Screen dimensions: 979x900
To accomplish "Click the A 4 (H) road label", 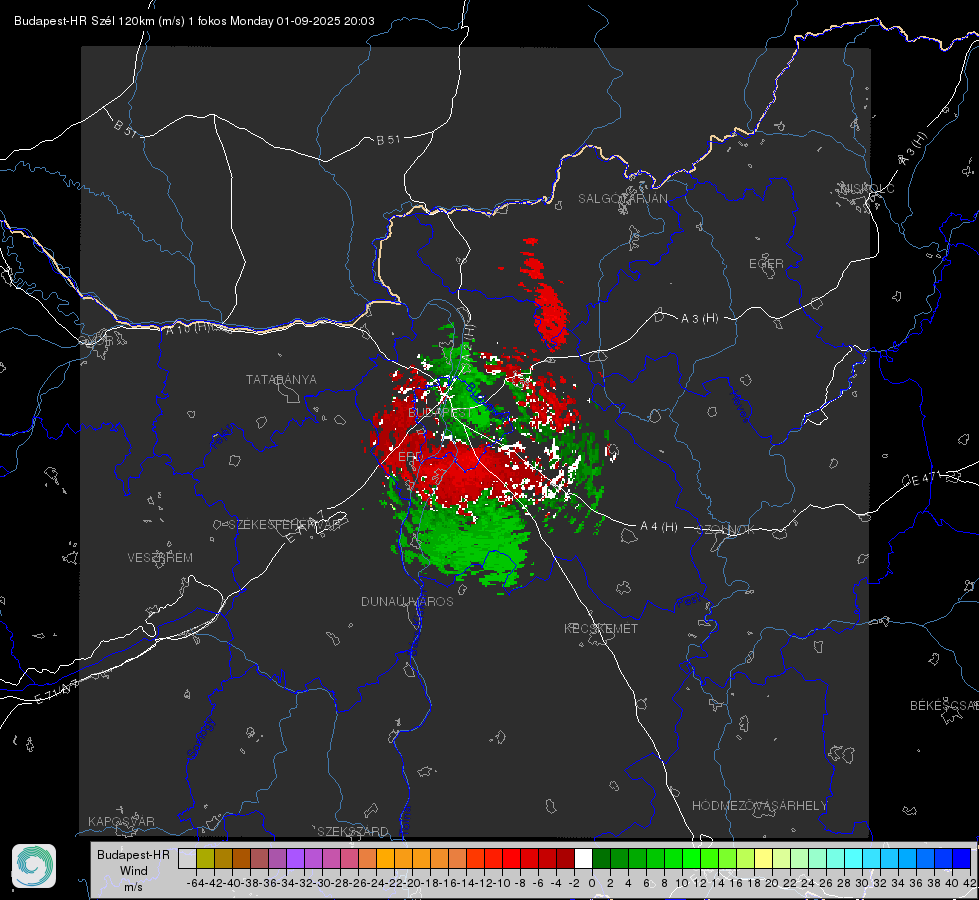I will pos(659,527).
